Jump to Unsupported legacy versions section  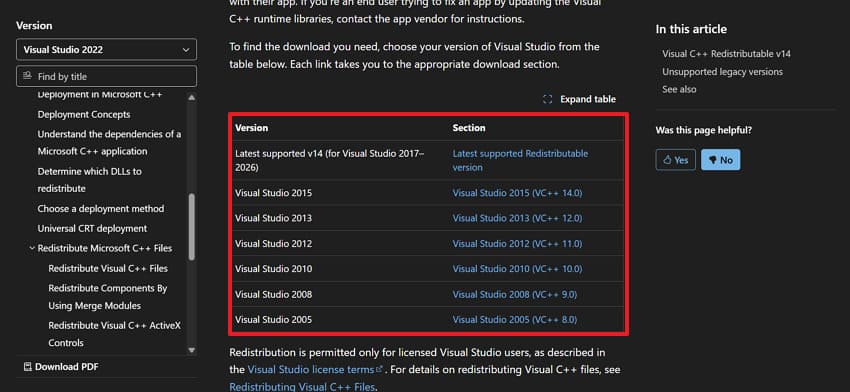tap(723, 72)
